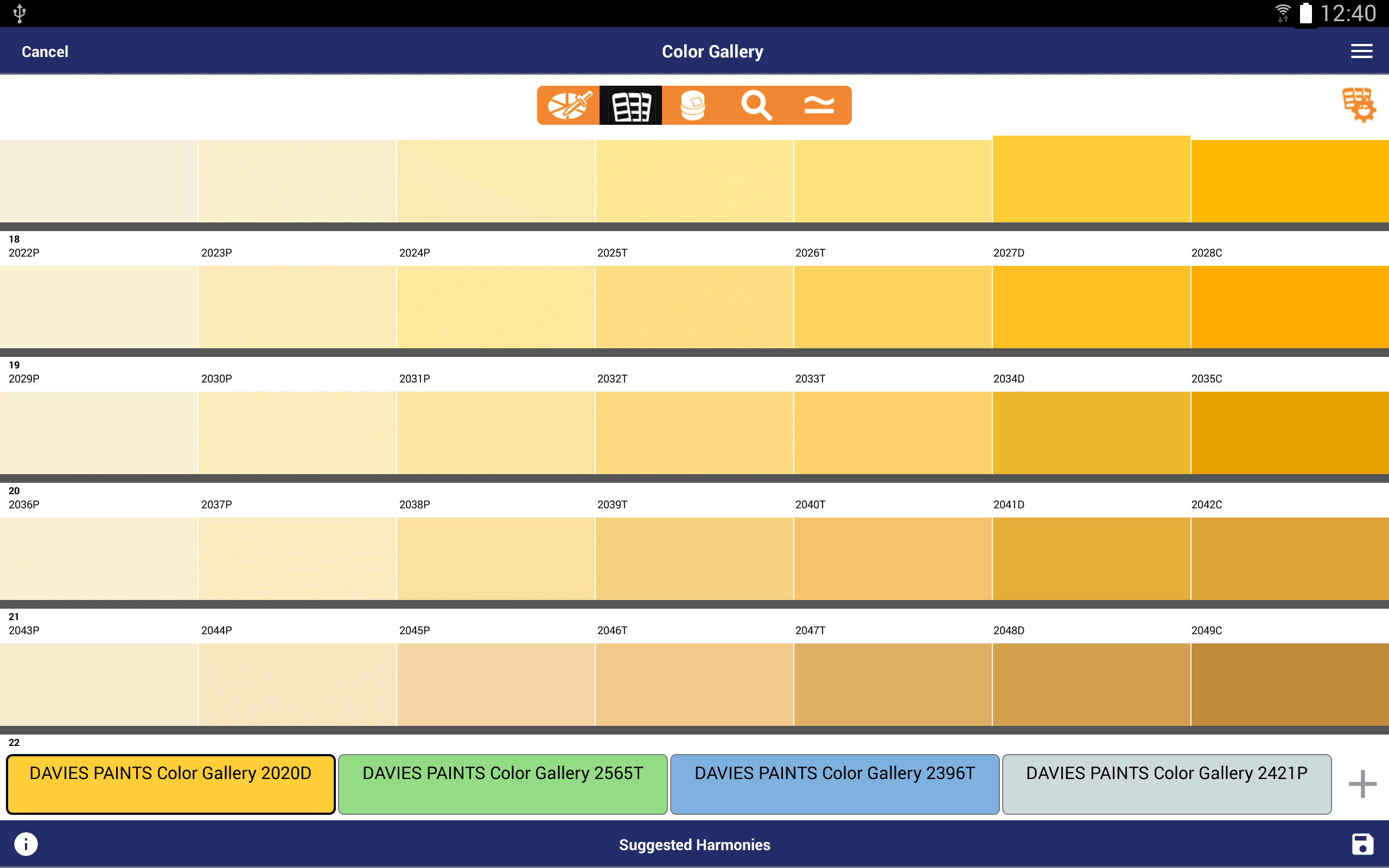Viewport: 1389px width, 868px height.
Task: Choose swatch 2032T in strip 19
Action: point(694,433)
